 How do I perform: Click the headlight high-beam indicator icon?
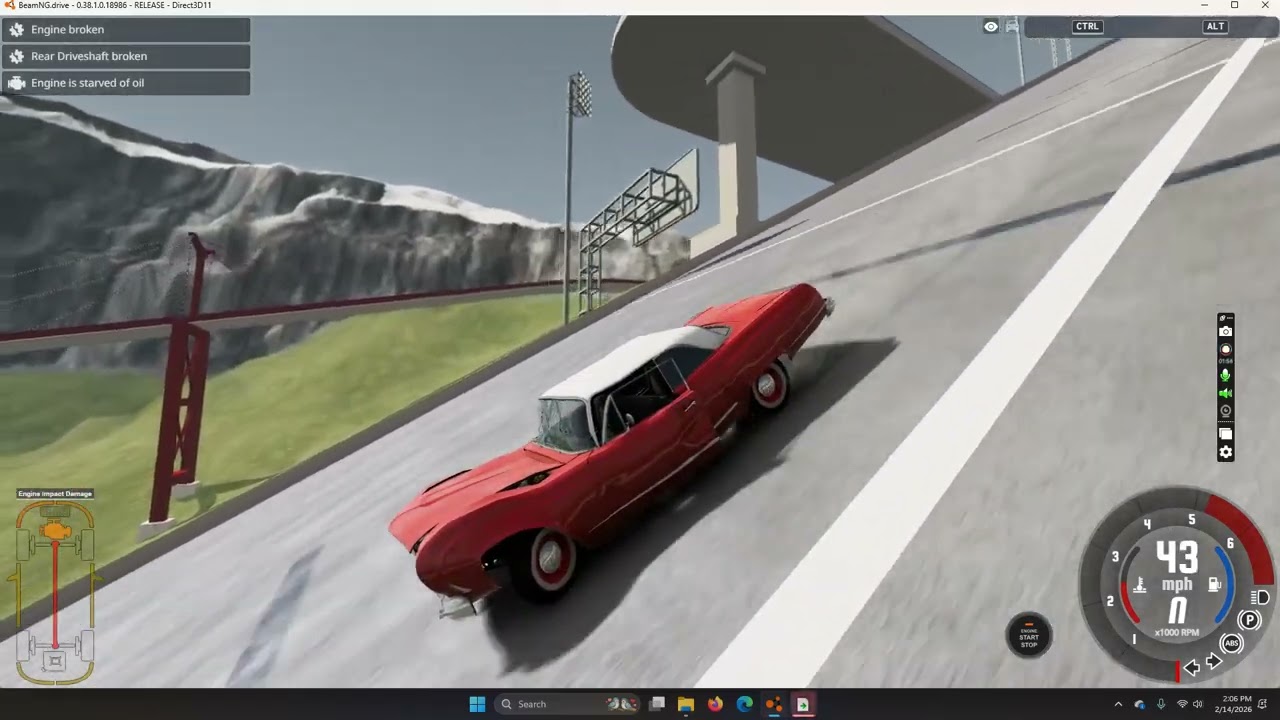coord(1261,598)
